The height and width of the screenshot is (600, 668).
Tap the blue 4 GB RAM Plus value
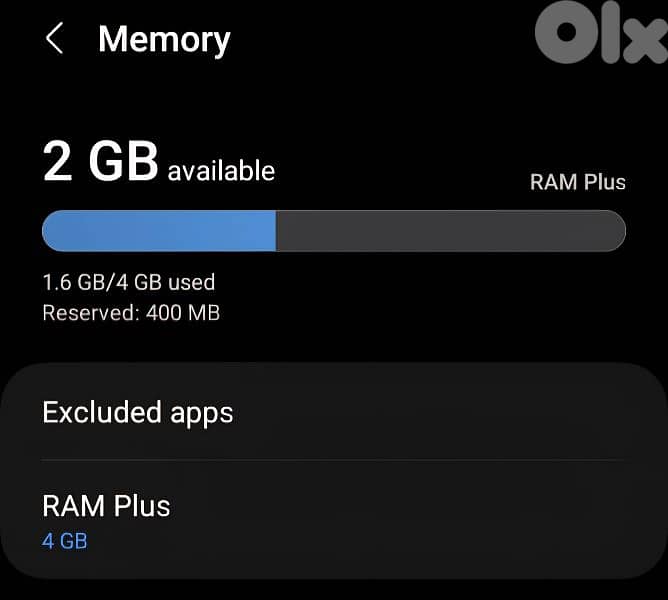tap(65, 541)
